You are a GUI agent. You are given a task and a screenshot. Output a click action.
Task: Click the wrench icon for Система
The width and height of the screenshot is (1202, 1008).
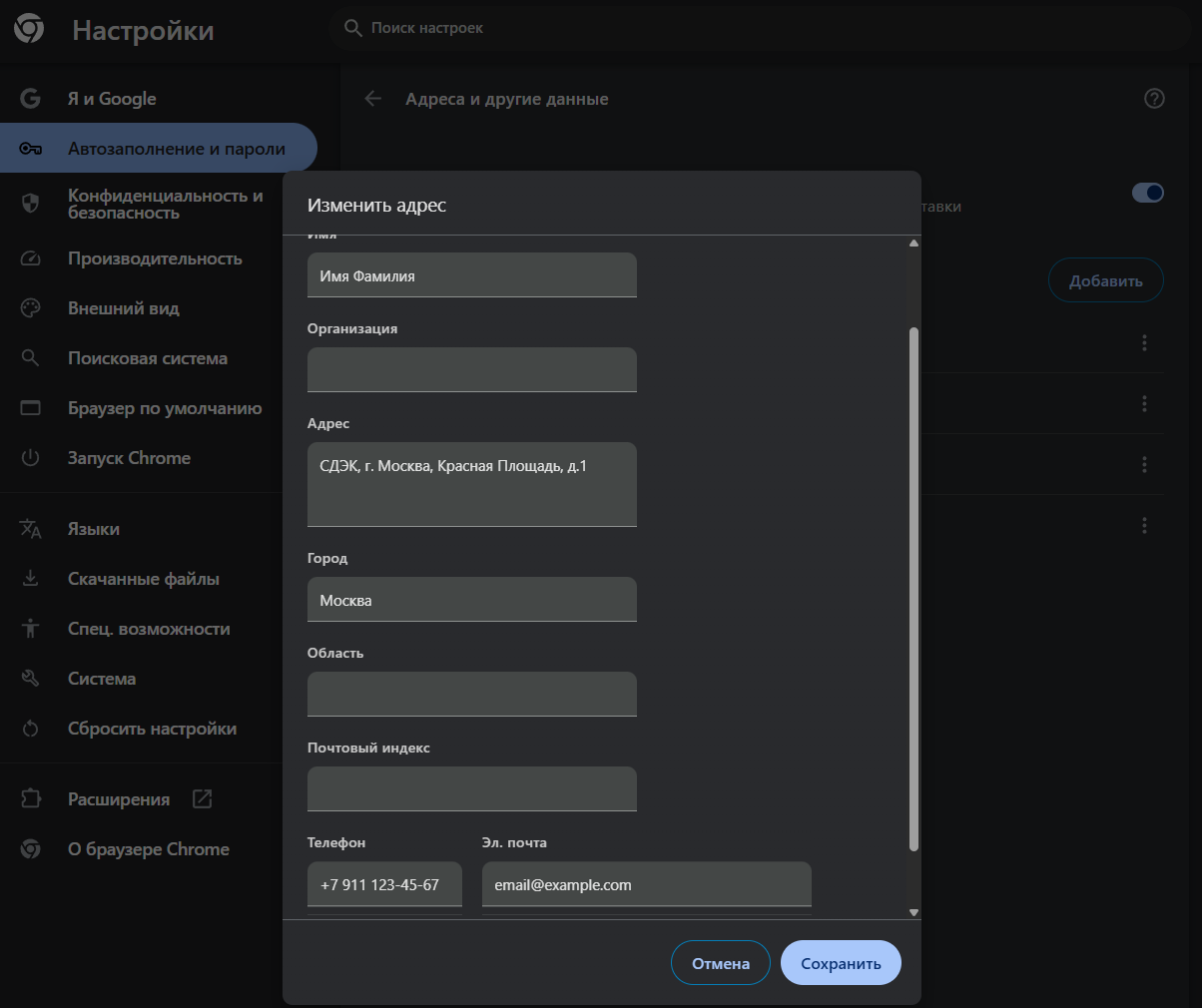click(31, 678)
